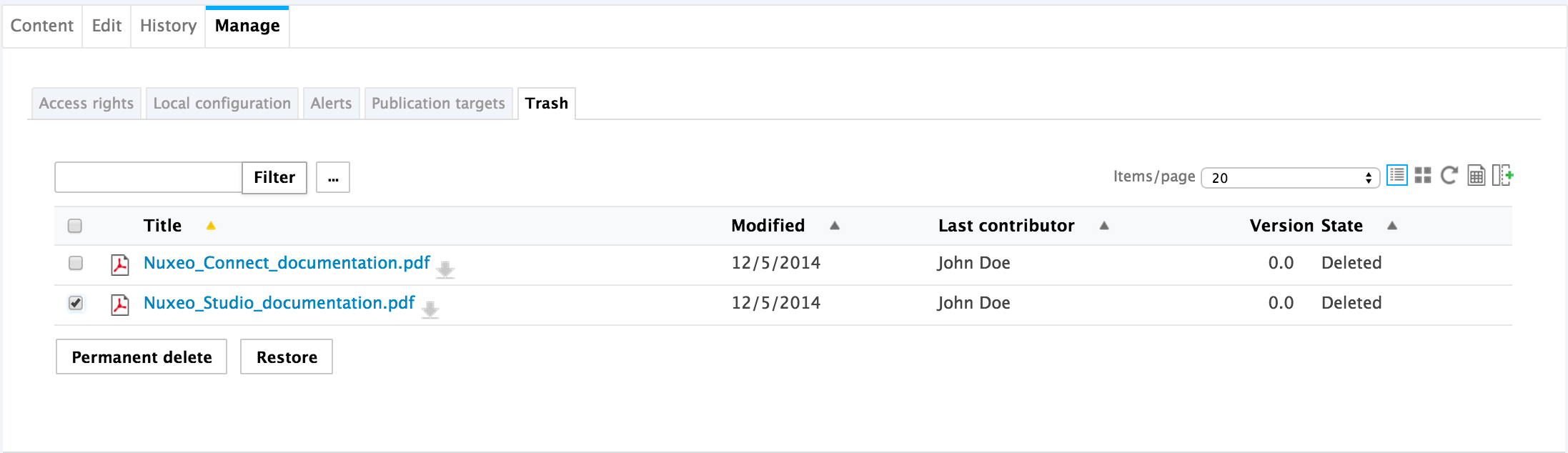Sort by Last contributor arrow

(1103, 226)
